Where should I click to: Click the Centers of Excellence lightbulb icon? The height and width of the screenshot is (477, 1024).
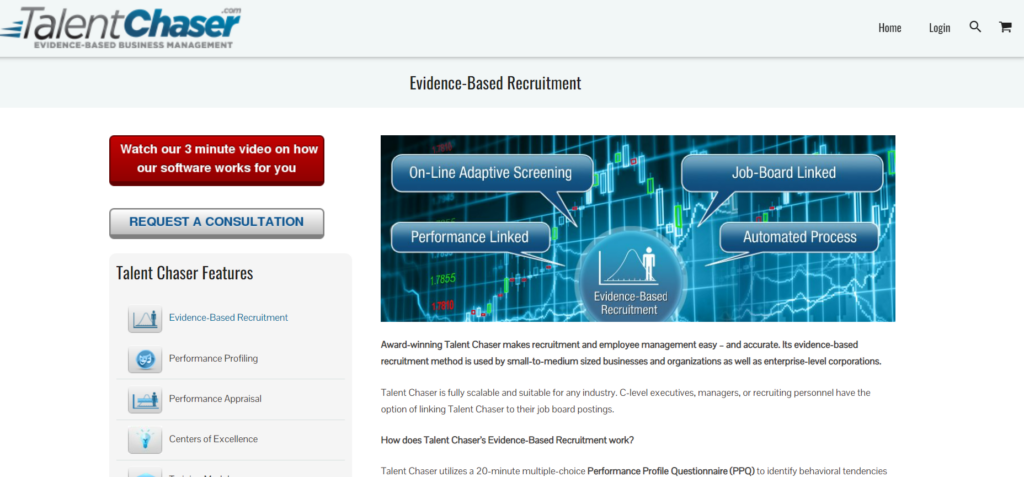point(145,440)
